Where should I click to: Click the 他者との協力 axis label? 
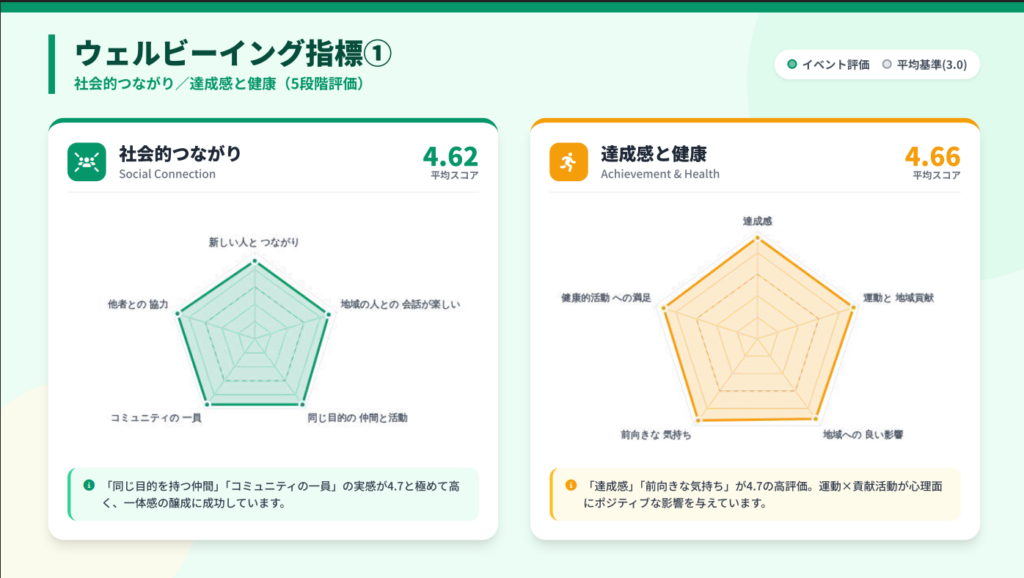pyautogui.click(x=138, y=304)
